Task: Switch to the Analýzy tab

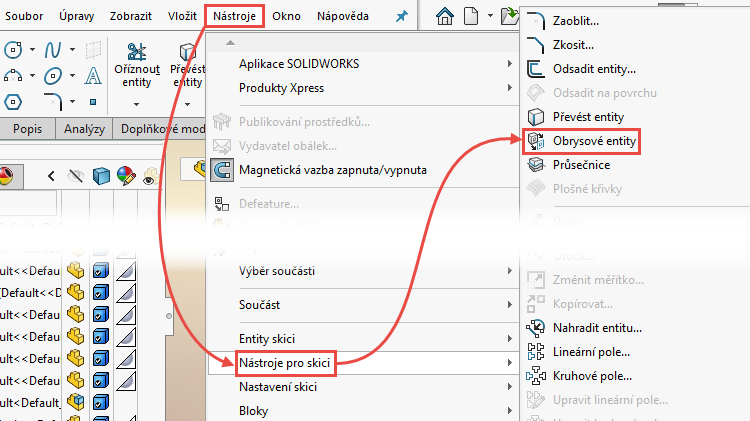Action: pos(84,129)
